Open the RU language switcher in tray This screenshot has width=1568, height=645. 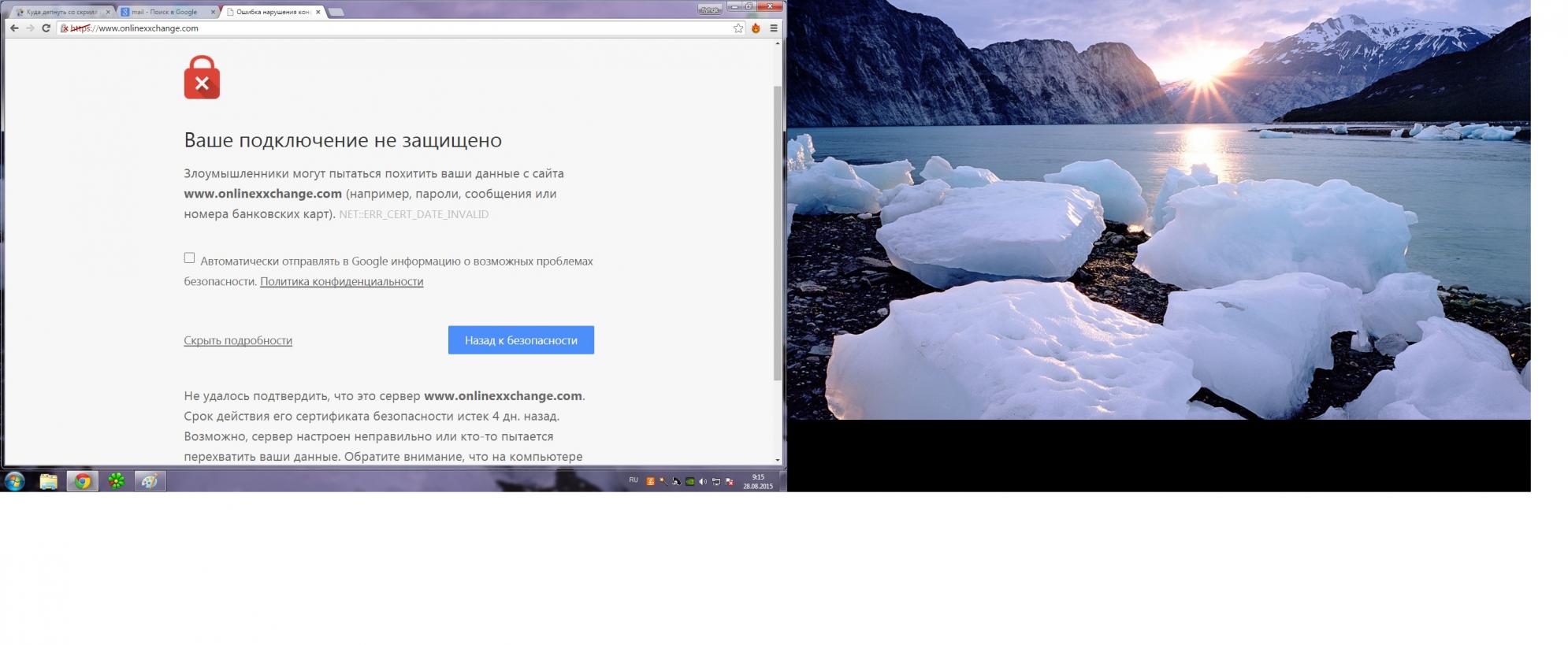click(x=634, y=480)
